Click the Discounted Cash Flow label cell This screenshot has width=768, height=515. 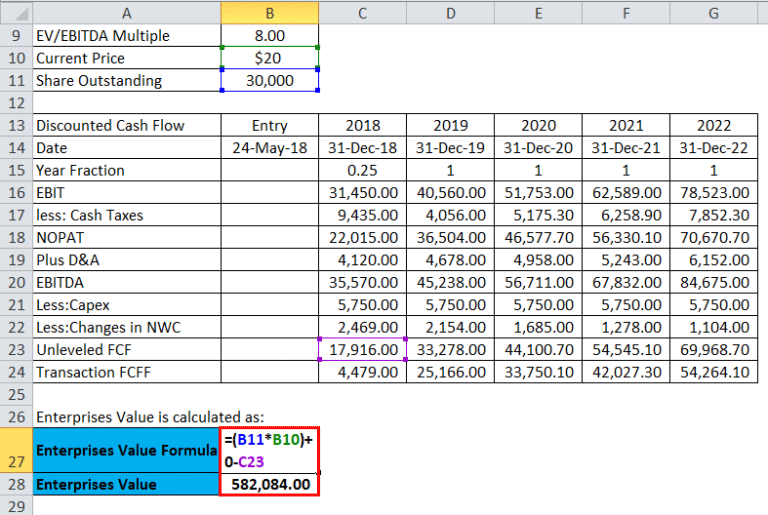127,125
